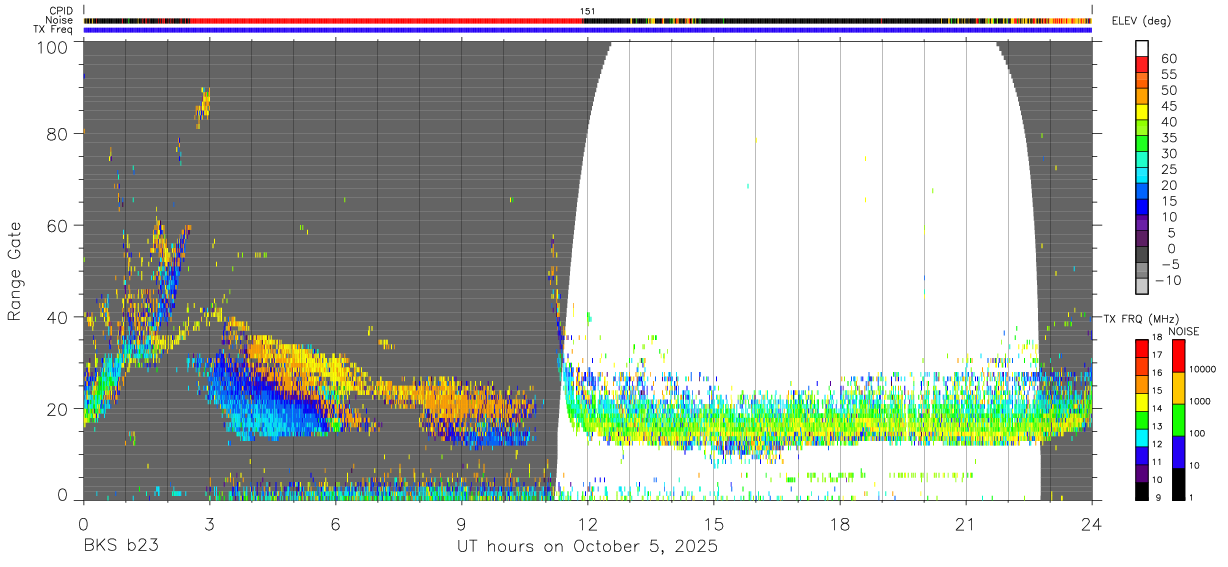
Task: Click elevation scale value 35
Action: [x=1167, y=137]
